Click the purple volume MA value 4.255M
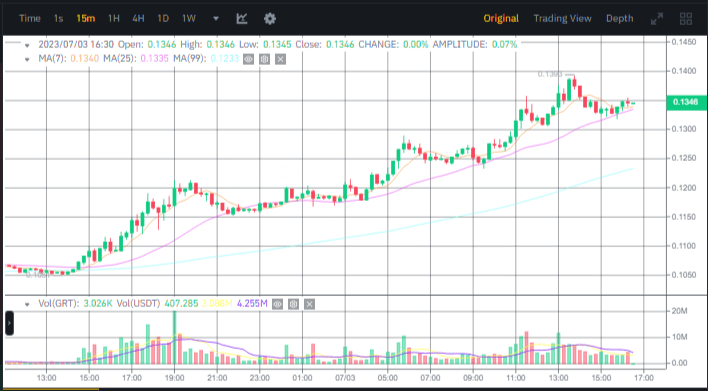 (x=252, y=303)
